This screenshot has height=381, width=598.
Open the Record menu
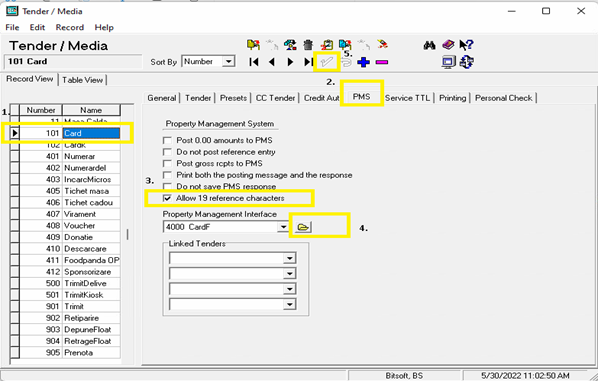pyautogui.click(x=69, y=27)
